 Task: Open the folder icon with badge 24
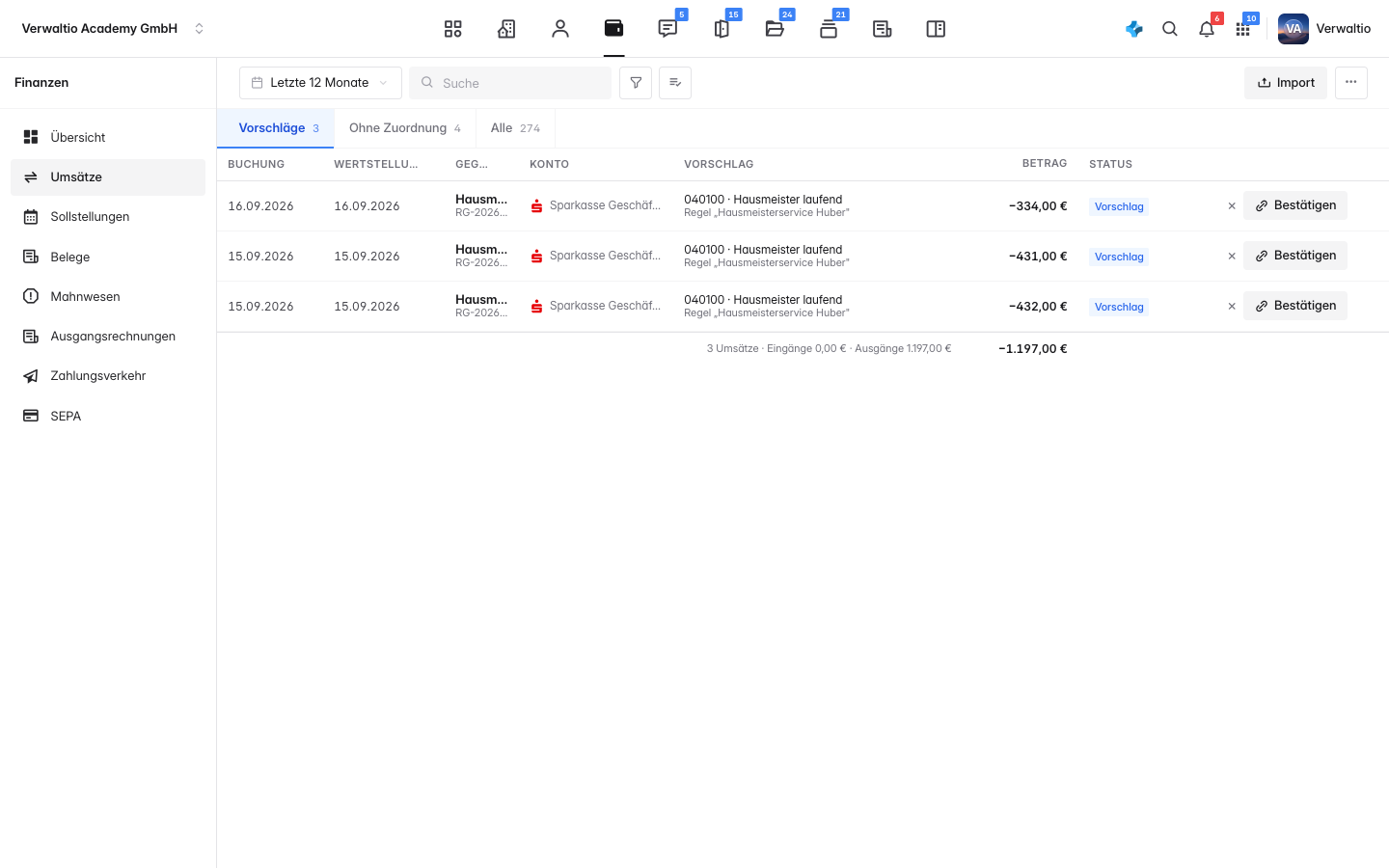(x=775, y=29)
